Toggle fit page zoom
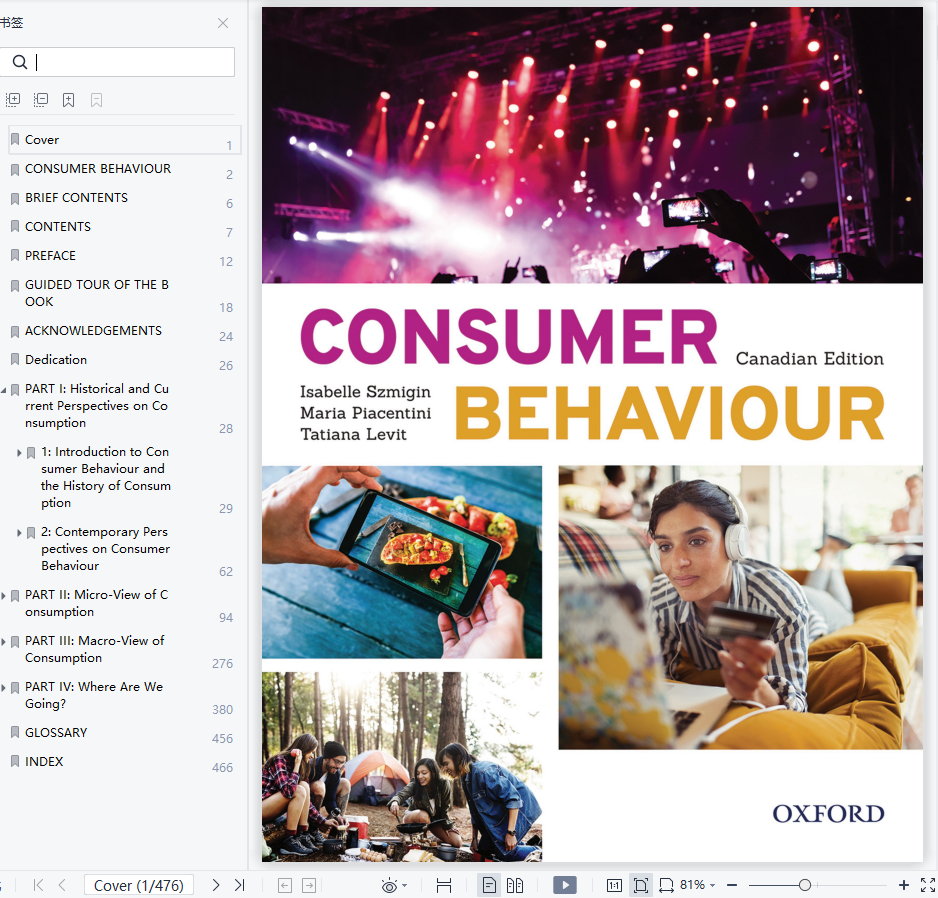This screenshot has height=898, width=938. tap(641, 885)
